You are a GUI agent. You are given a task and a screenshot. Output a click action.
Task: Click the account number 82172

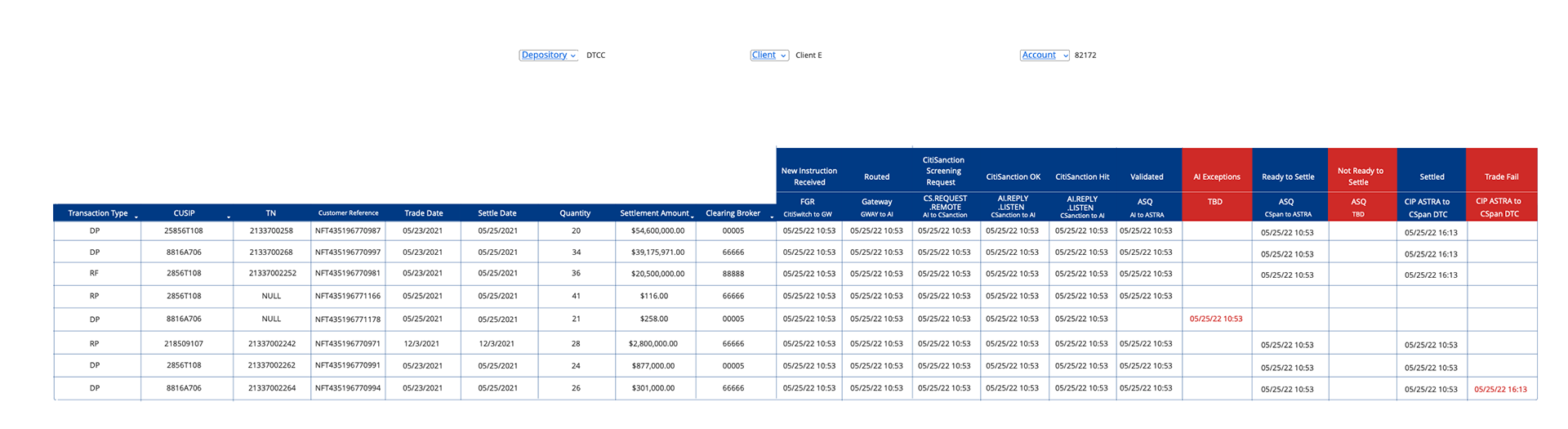pos(1085,56)
